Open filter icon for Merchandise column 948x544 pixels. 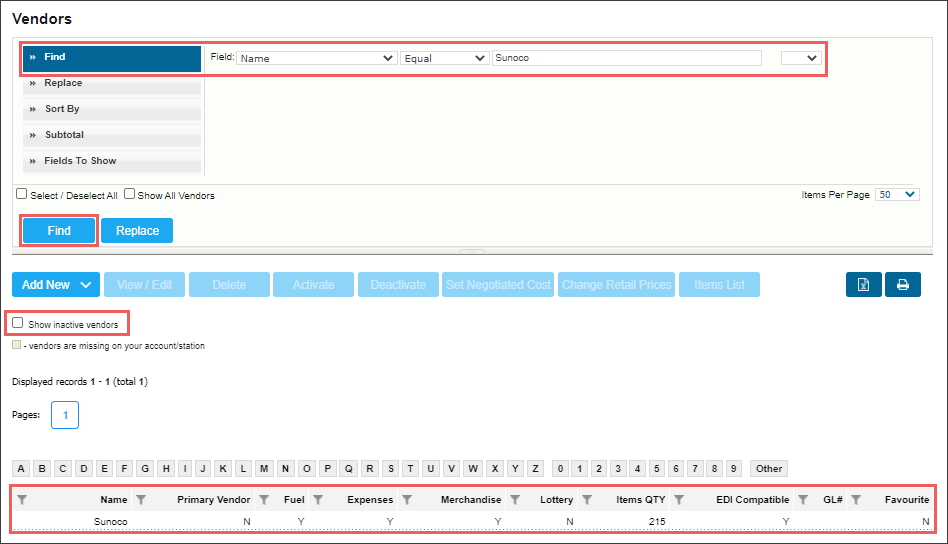coord(407,500)
